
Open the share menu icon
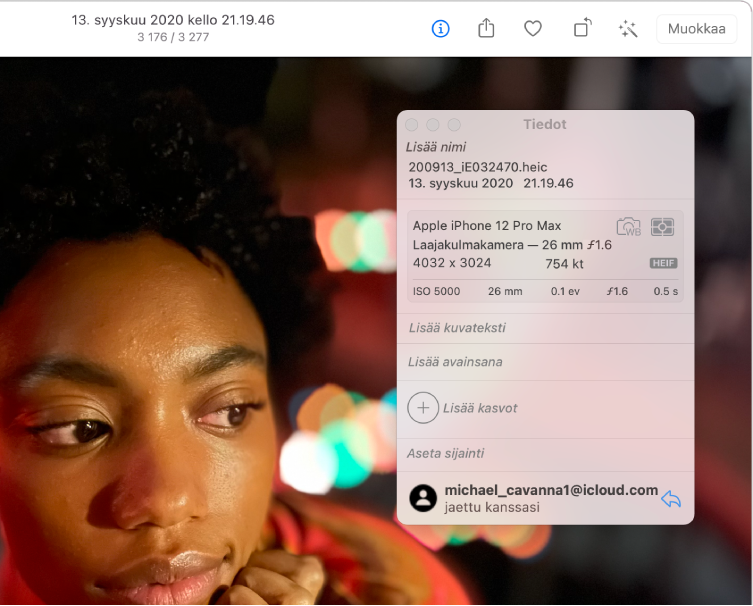486,29
